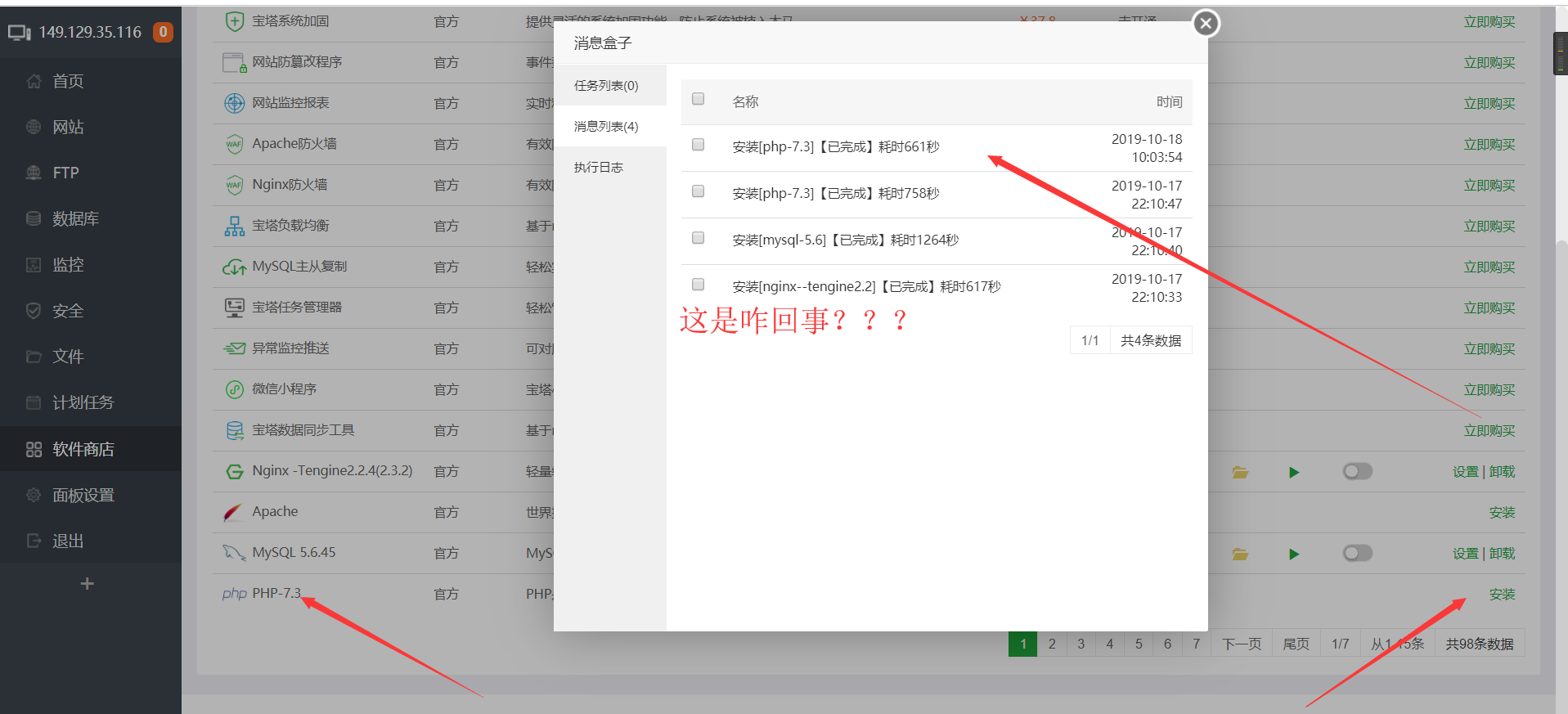Click the 宝塔任务管理器 icon
Viewport: 1568px width, 714px height.
(x=235, y=308)
